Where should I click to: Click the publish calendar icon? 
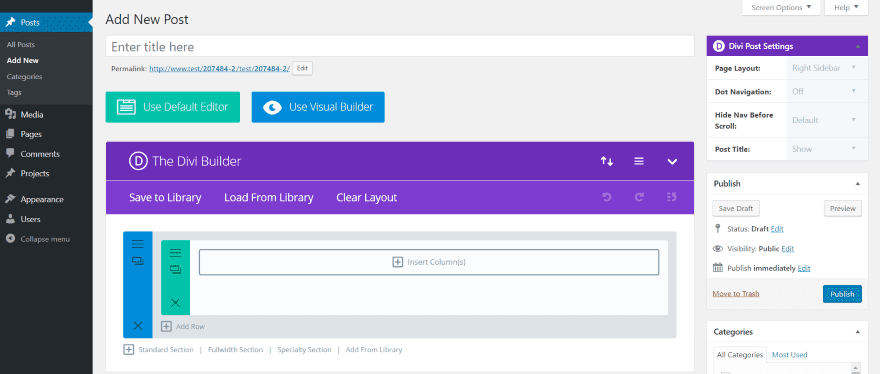pyautogui.click(x=717, y=267)
